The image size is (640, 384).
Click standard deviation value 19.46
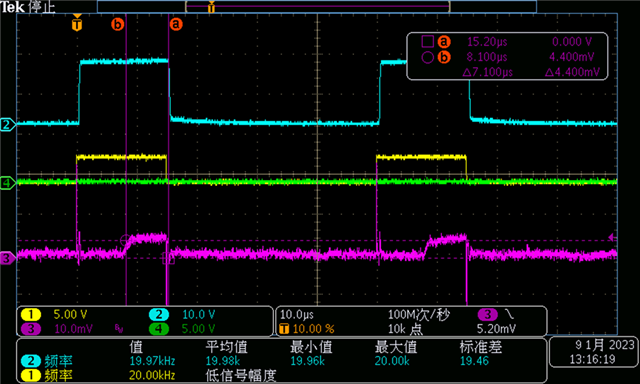pos(474,361)
